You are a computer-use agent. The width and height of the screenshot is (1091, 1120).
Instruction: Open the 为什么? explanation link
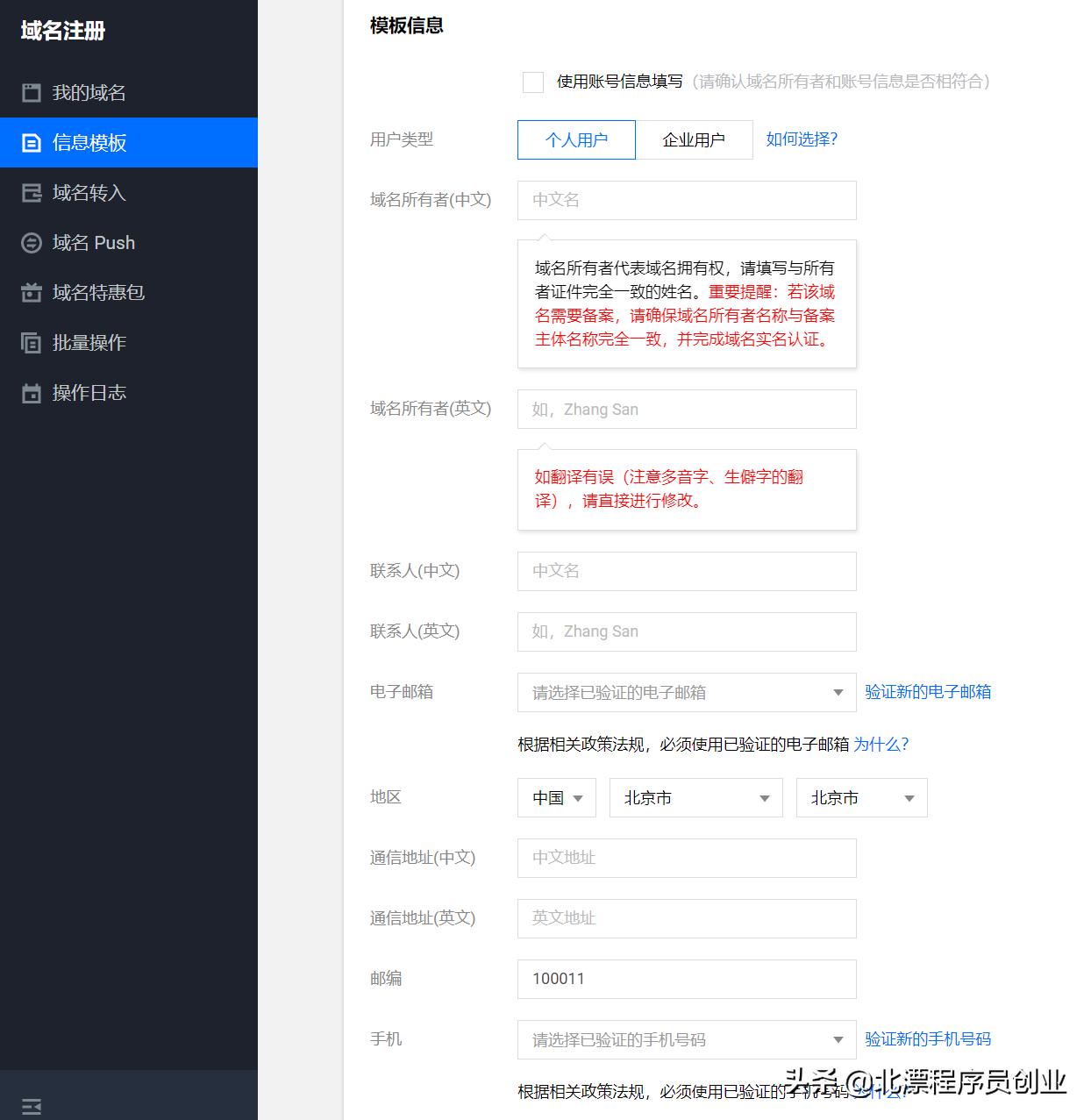(880, 745)
